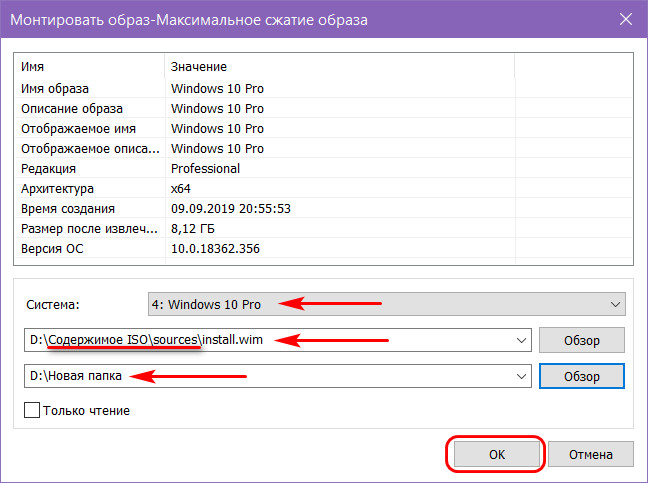Browse for install.wim with Обзор button
The height and width of the screenshot is (483, 648).
pos(581,340)
